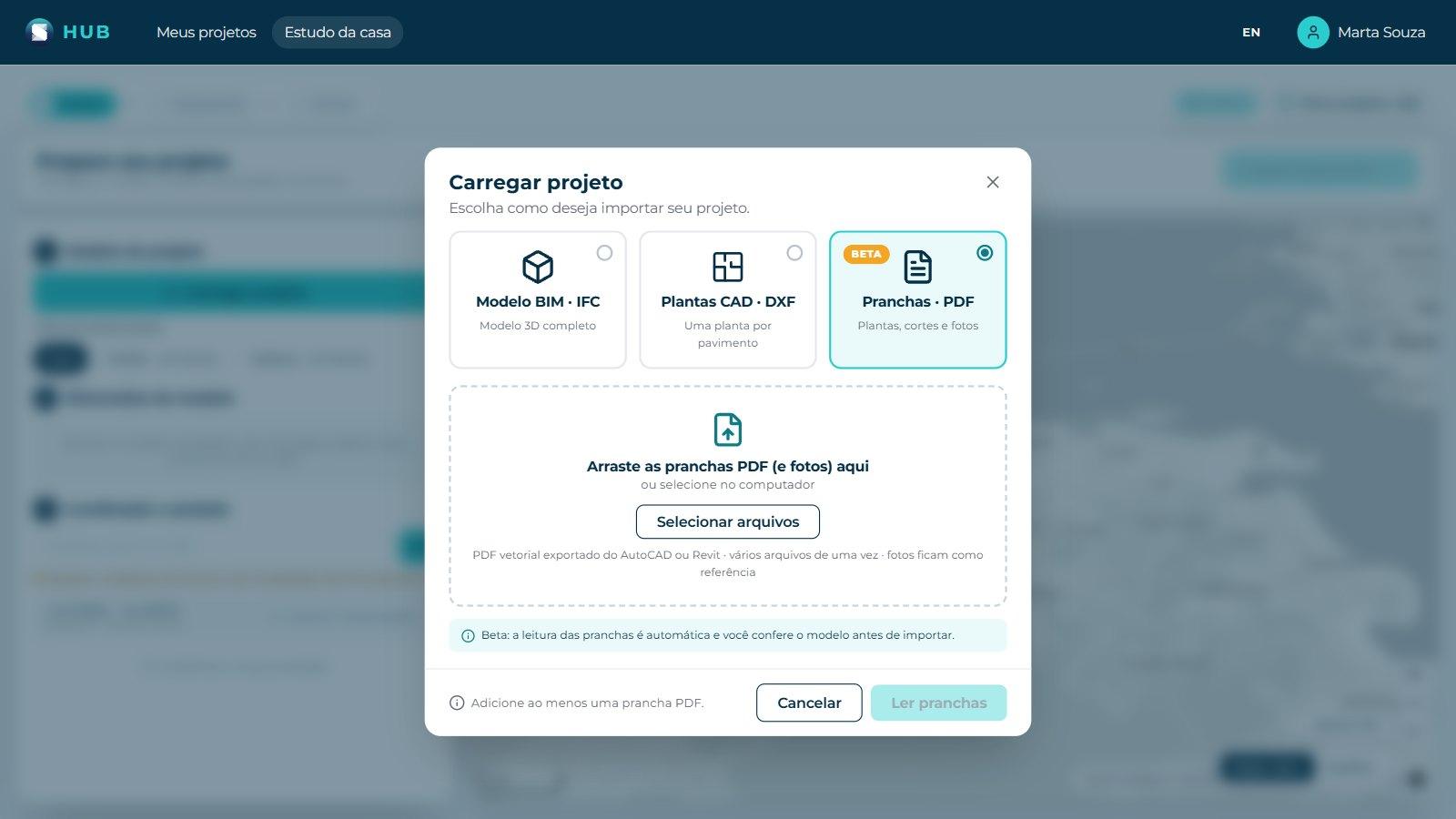Click the 'Beta: a leitura das pranchas' notice text
The width and height of the screenshot is (1456, 819).
pos(718,635)
